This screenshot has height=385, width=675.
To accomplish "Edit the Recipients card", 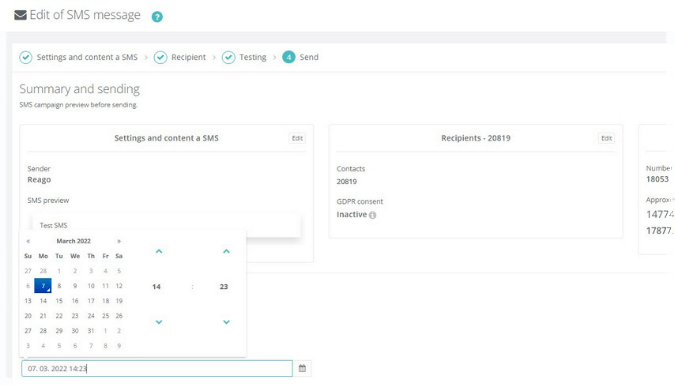I will (x=607, y=138).
